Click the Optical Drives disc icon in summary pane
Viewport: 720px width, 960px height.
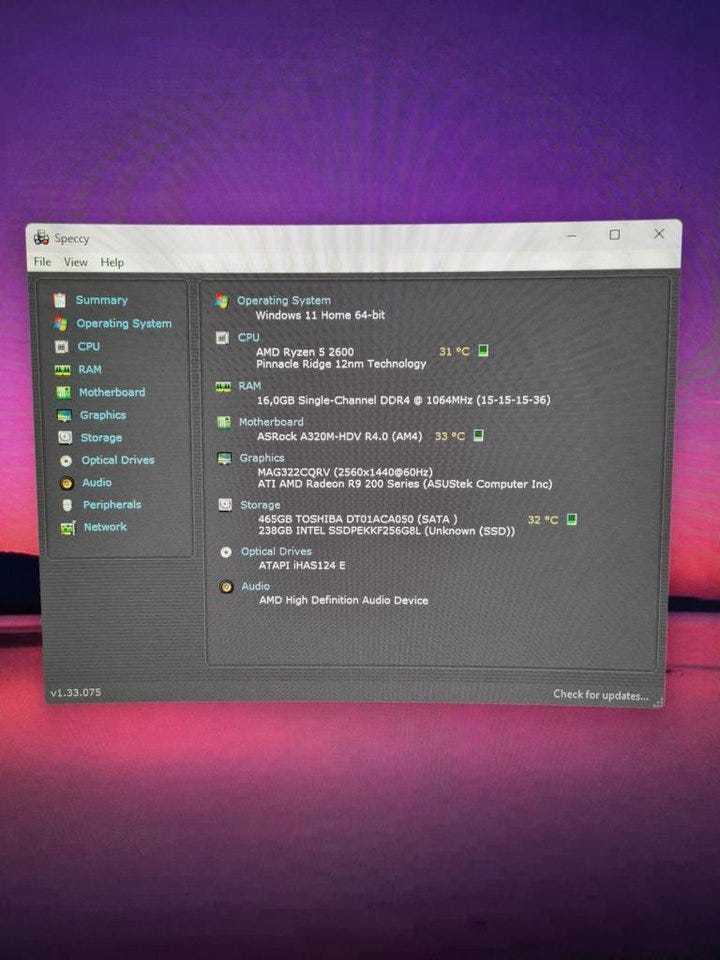click(226, 552)
